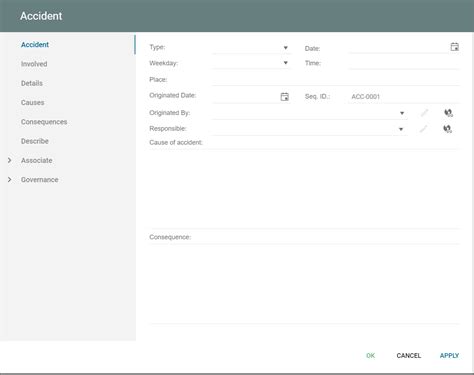
Task: Open the Originated By dropdown
Action: pyautogui.click(x=402, y=113)
